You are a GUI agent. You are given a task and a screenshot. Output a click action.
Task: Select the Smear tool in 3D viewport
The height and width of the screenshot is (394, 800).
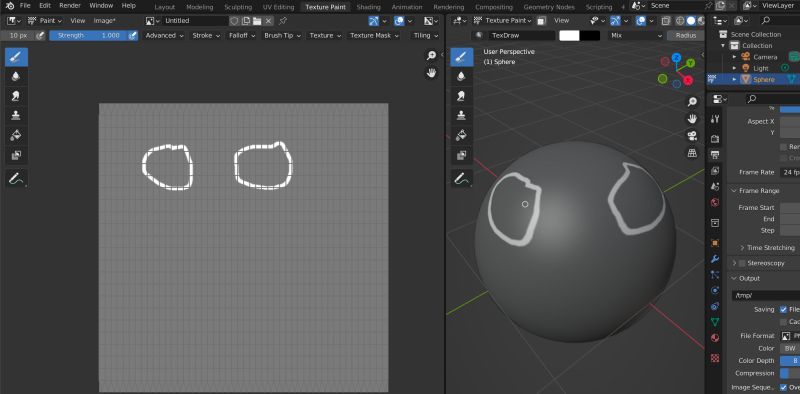(461, 96)
